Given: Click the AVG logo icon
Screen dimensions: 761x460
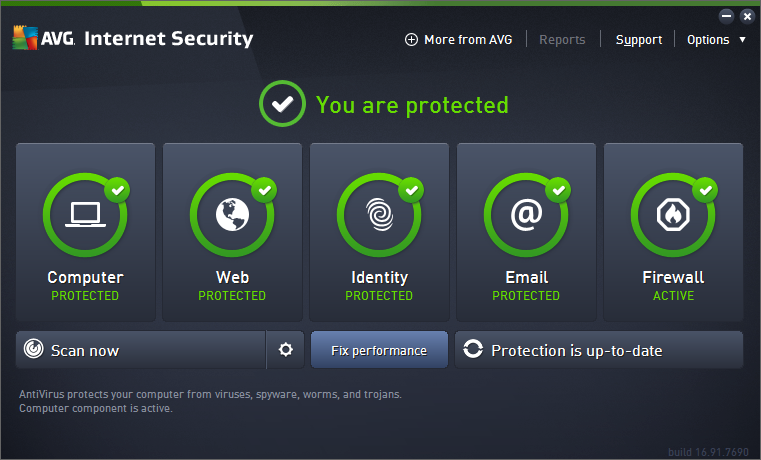Looking at the screenshot, I should pos(25,39).
